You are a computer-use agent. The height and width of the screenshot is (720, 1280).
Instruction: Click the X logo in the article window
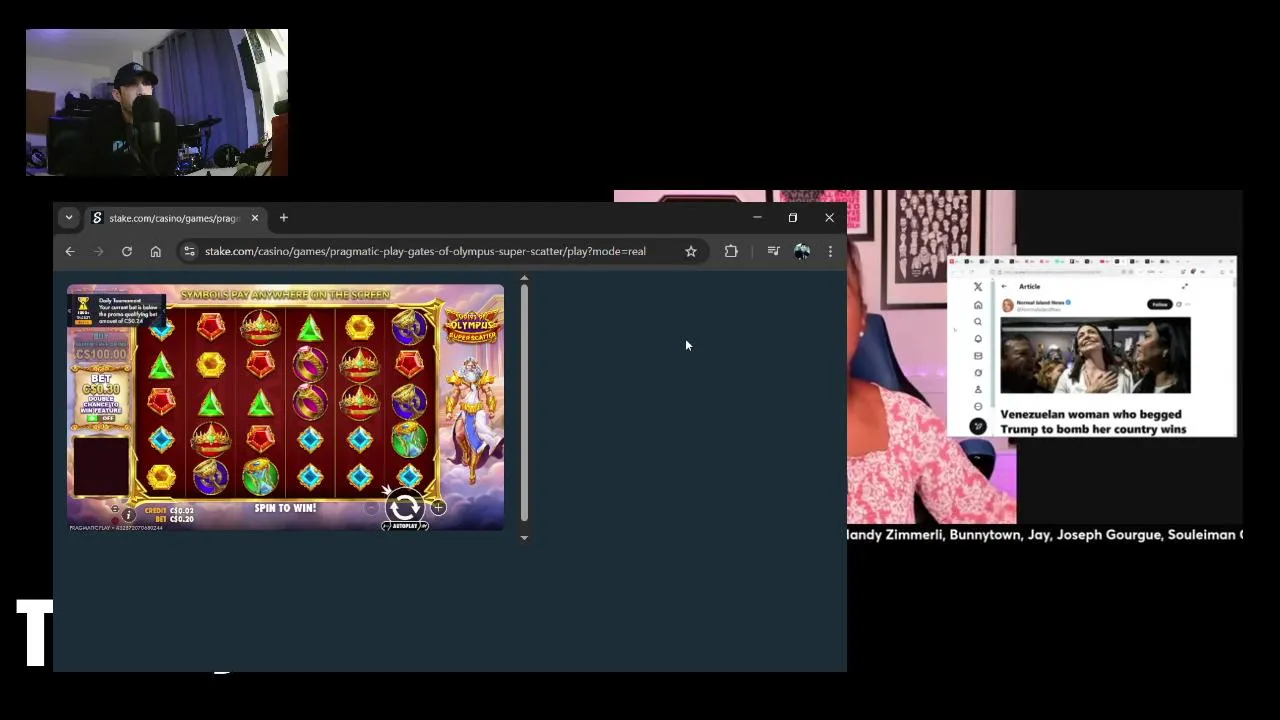(978, 287)
